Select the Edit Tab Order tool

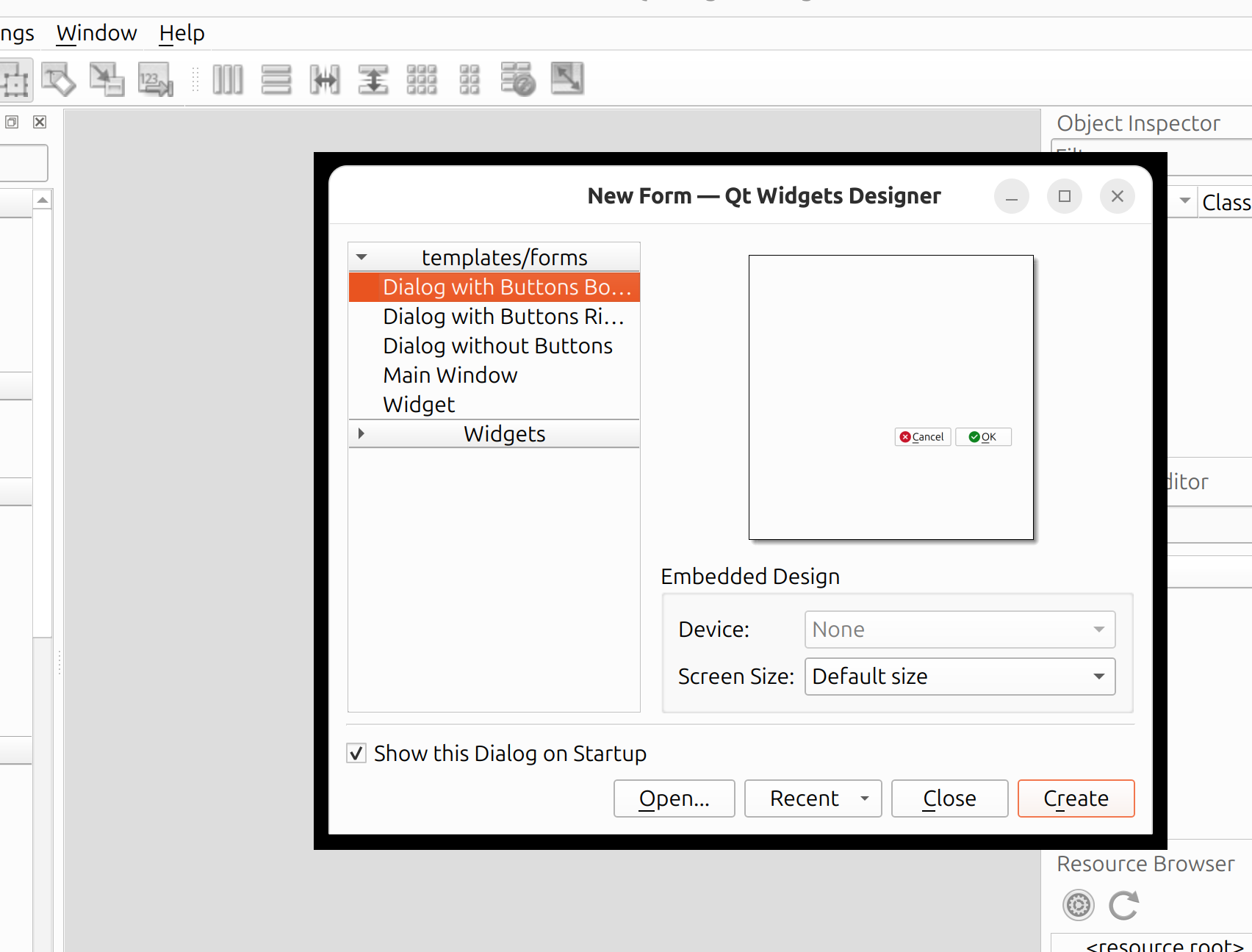[x=155, y=79]
